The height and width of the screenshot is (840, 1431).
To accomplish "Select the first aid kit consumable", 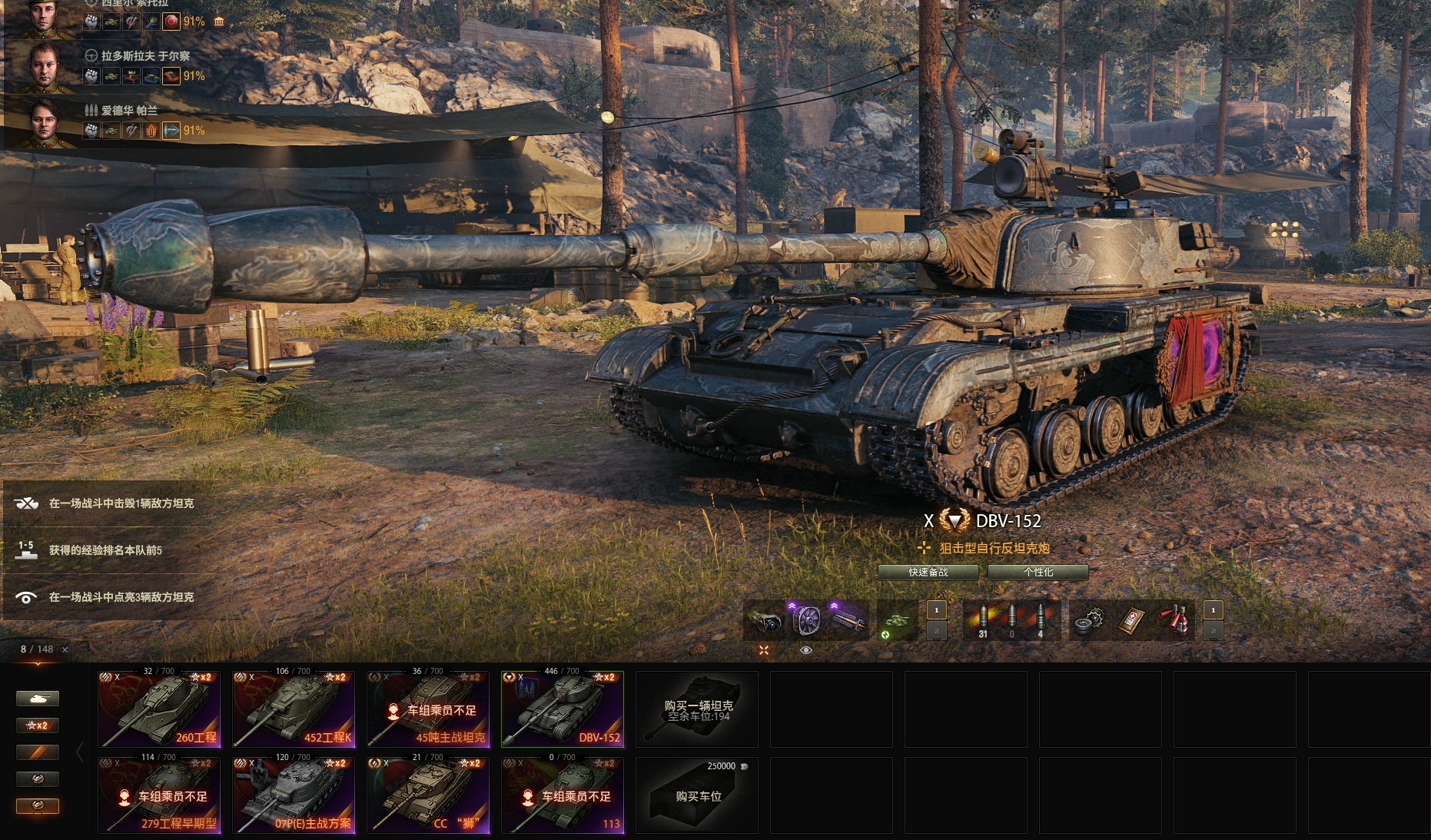I will (1131, 619).
